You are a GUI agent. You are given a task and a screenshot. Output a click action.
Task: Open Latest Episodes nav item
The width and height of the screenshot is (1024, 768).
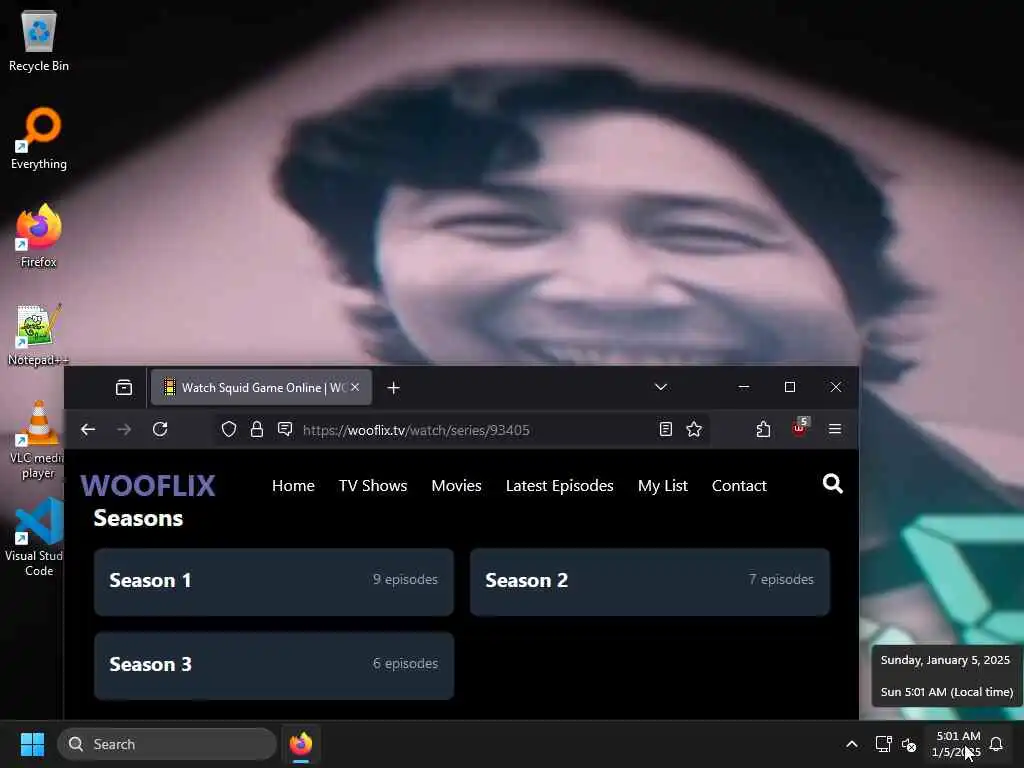pyautogui.click(x=560, y=486)
